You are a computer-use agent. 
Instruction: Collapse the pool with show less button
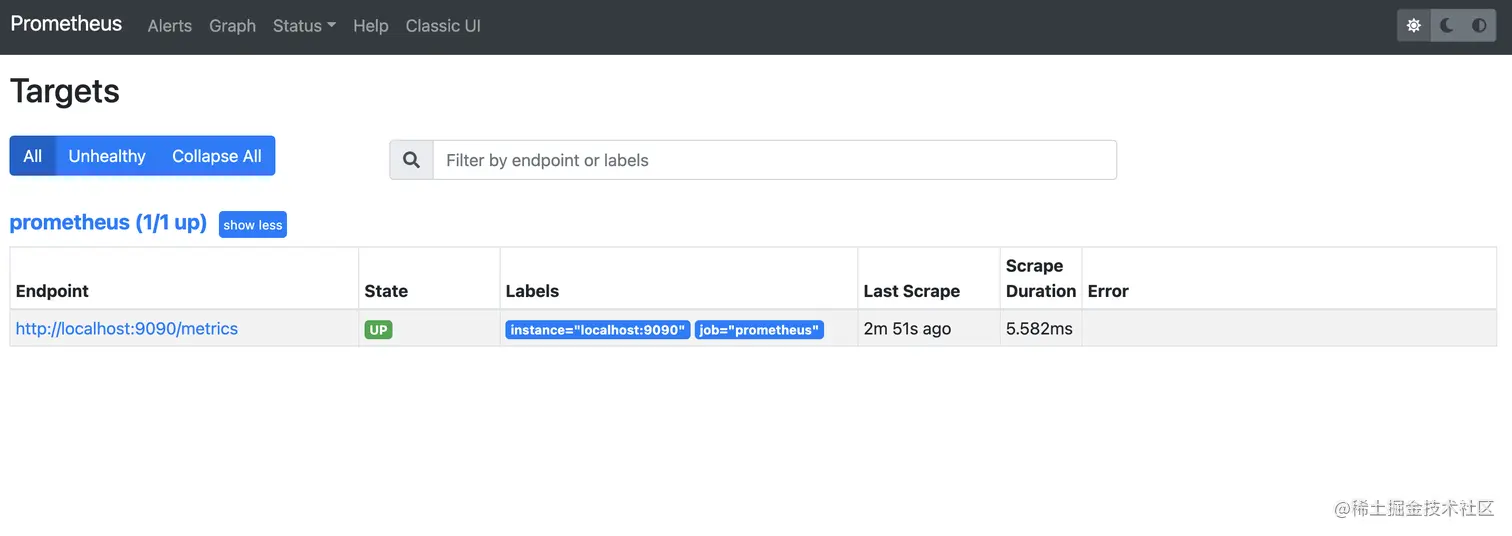tap(253, 225)
